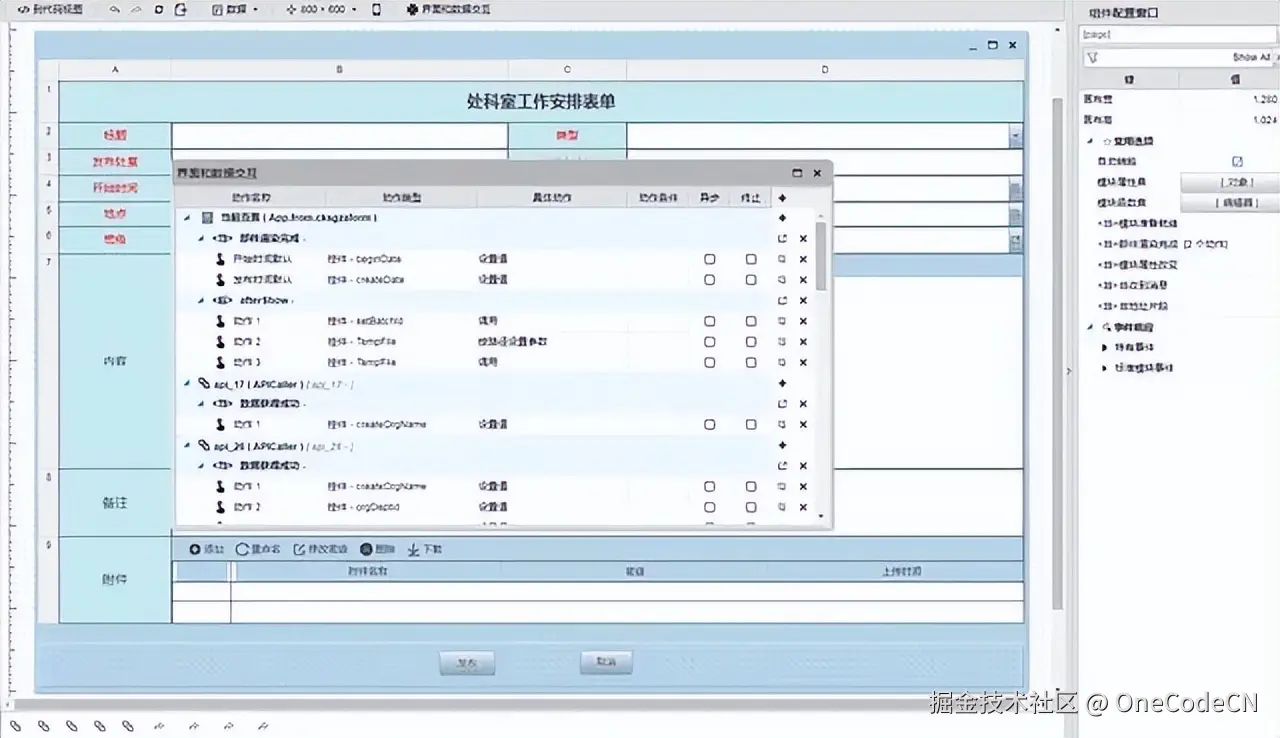Collapse the afterShow event node
This screenshot has width=1280, height=738.
pyautogui.click(x=201, y=301)
